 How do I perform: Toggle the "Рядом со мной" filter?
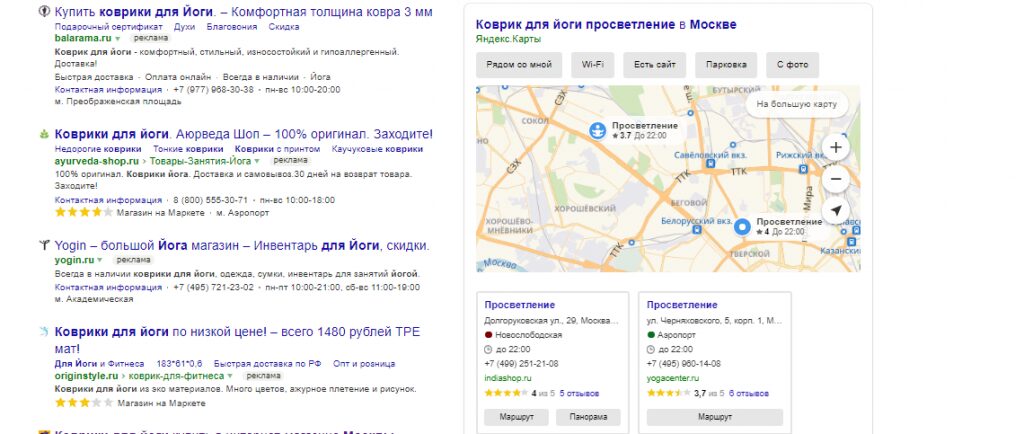click(x=518, y=65)
